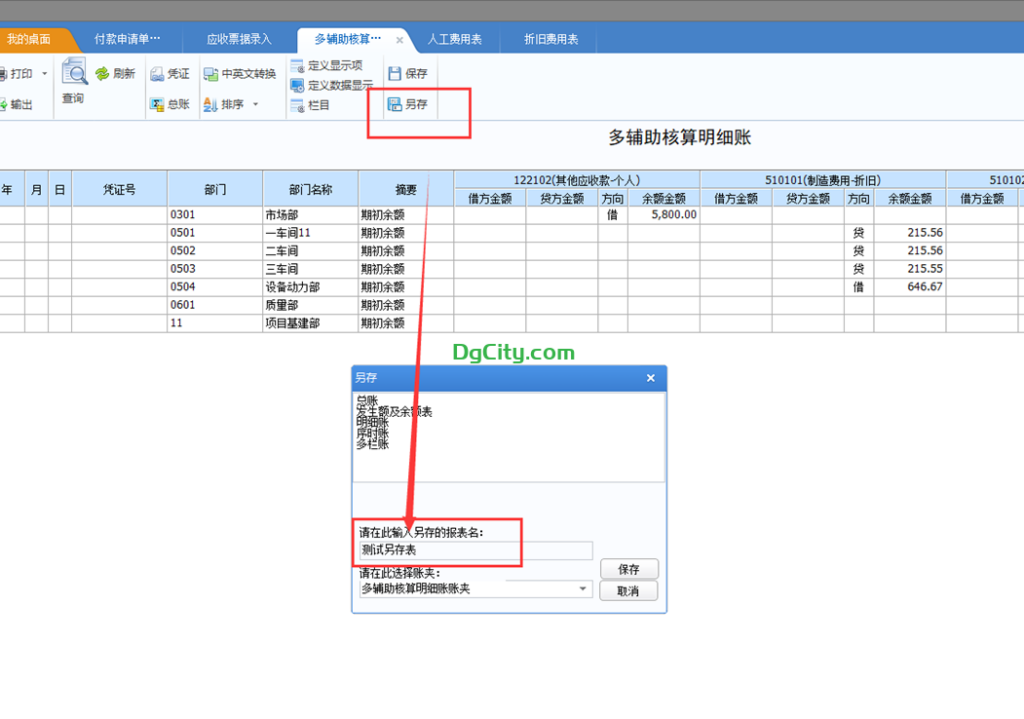1024x719 pixels.
Task: Expand the 排序 sort dropdown arrow
Action: pyautogui.click(x=255, y=104)
